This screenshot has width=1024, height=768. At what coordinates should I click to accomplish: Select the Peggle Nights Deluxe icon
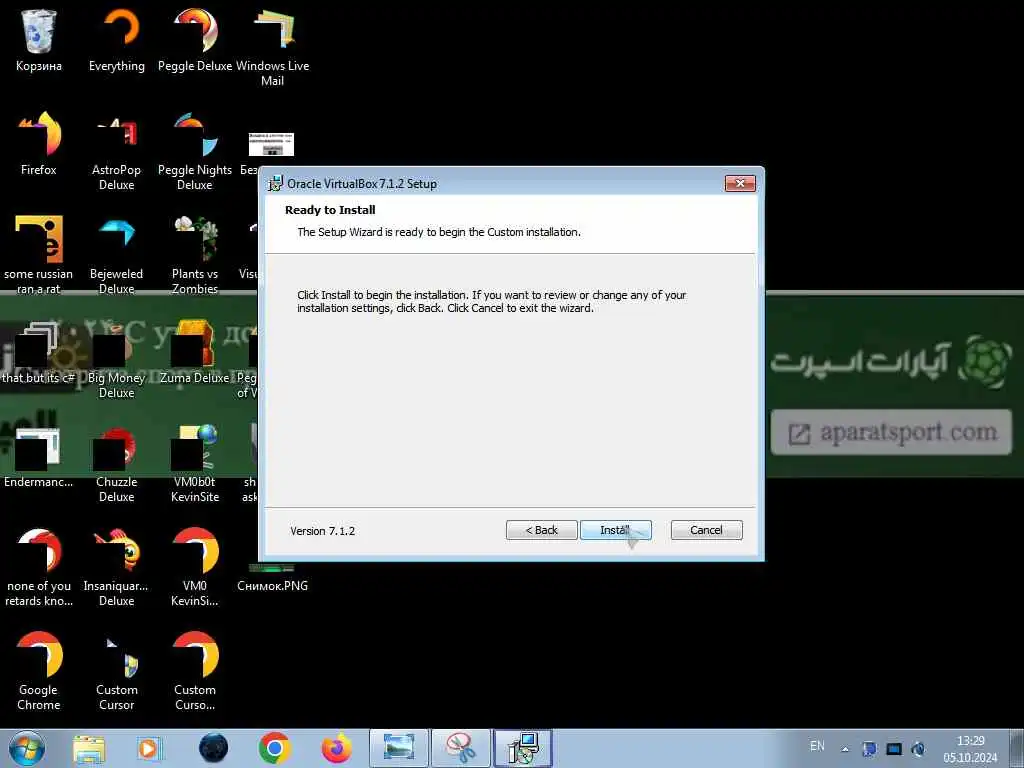tap(195, 152)
